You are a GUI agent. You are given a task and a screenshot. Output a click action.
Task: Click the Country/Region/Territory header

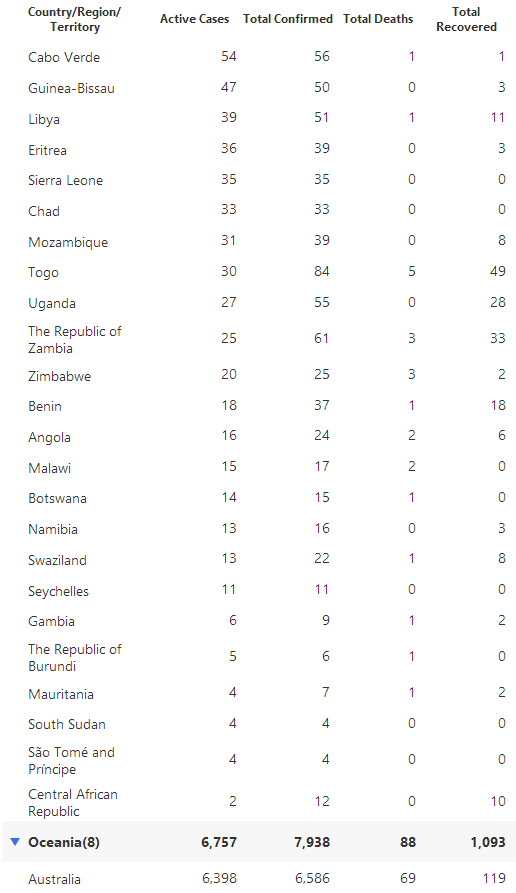coord(75,19)
